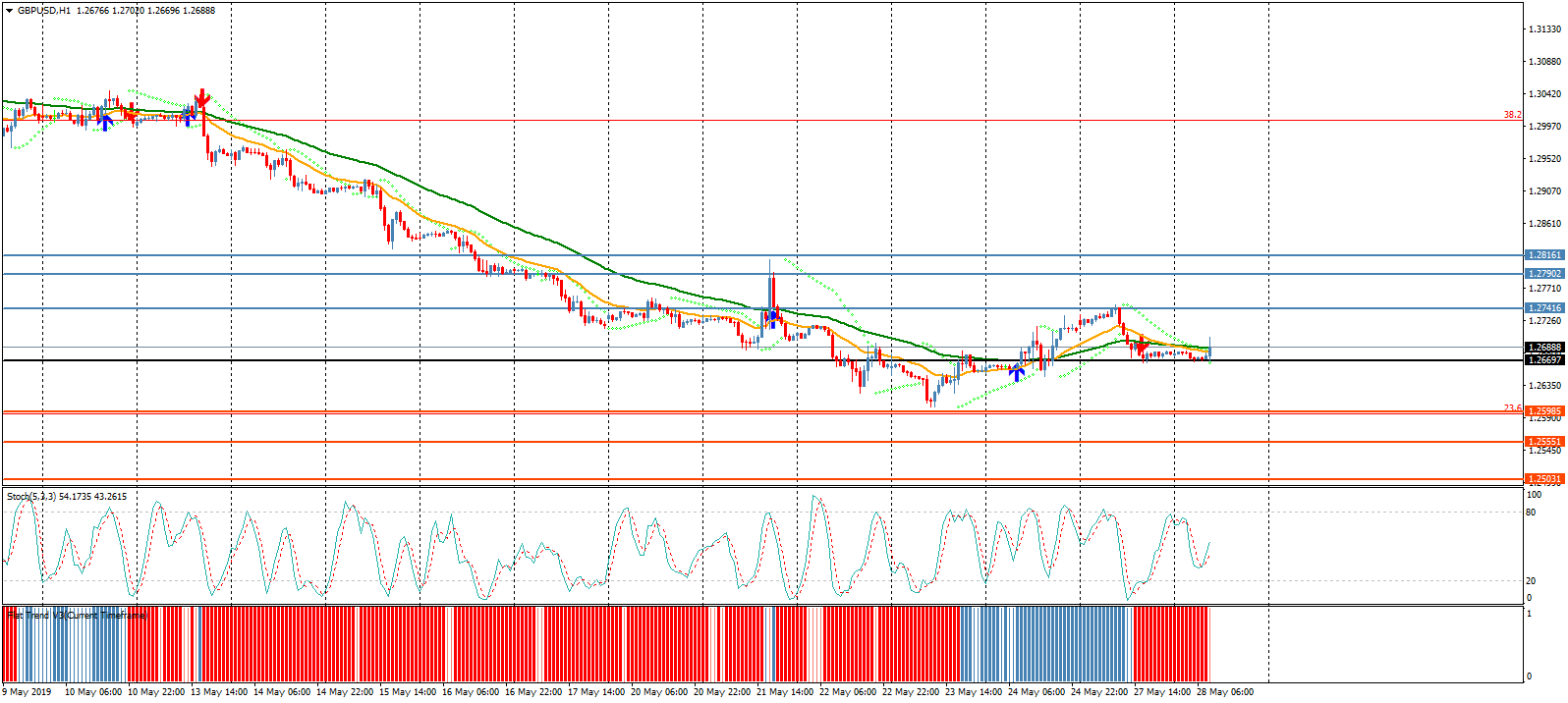Click the 9 May 2019 date label
1568x703 pixels.
tap(28, 692)
